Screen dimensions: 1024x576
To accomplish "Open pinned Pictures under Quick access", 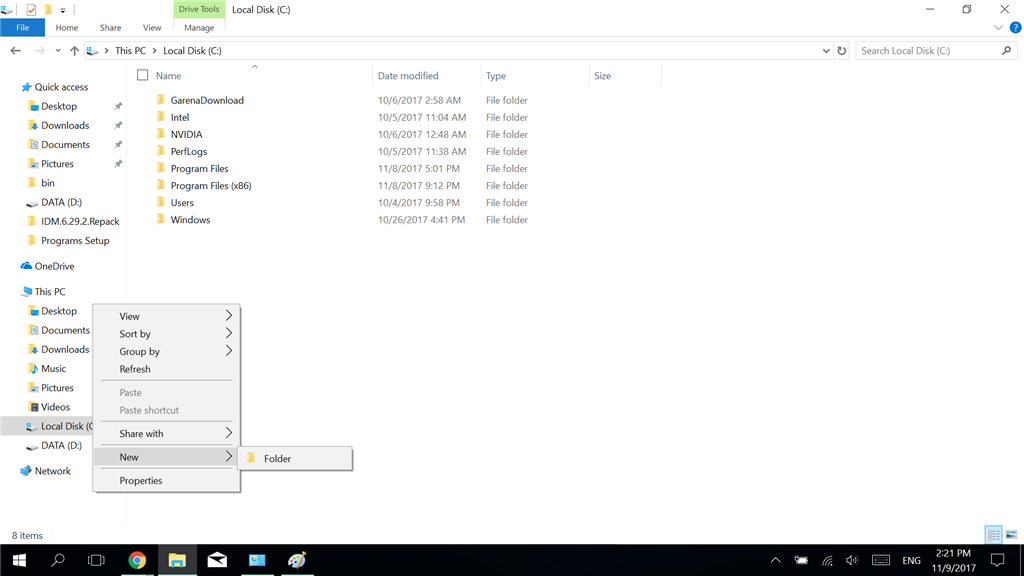I will (57, 164).
